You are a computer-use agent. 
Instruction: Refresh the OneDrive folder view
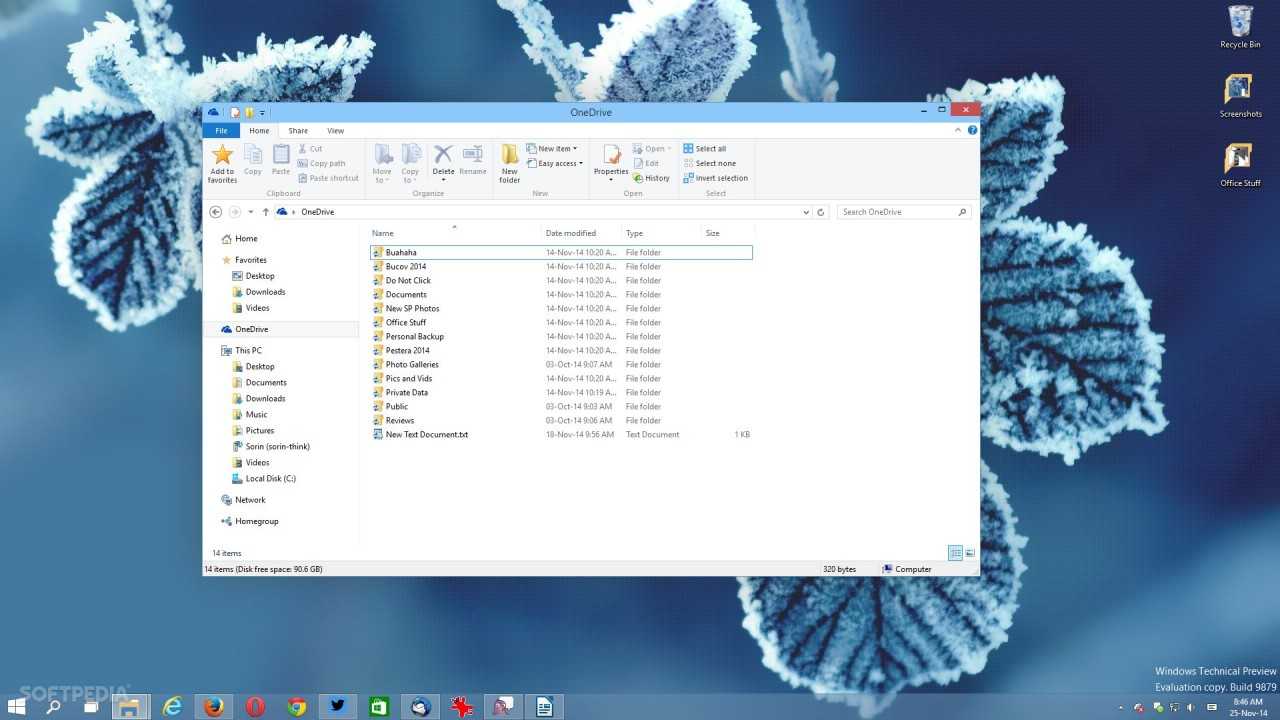(x=821, y=212)
